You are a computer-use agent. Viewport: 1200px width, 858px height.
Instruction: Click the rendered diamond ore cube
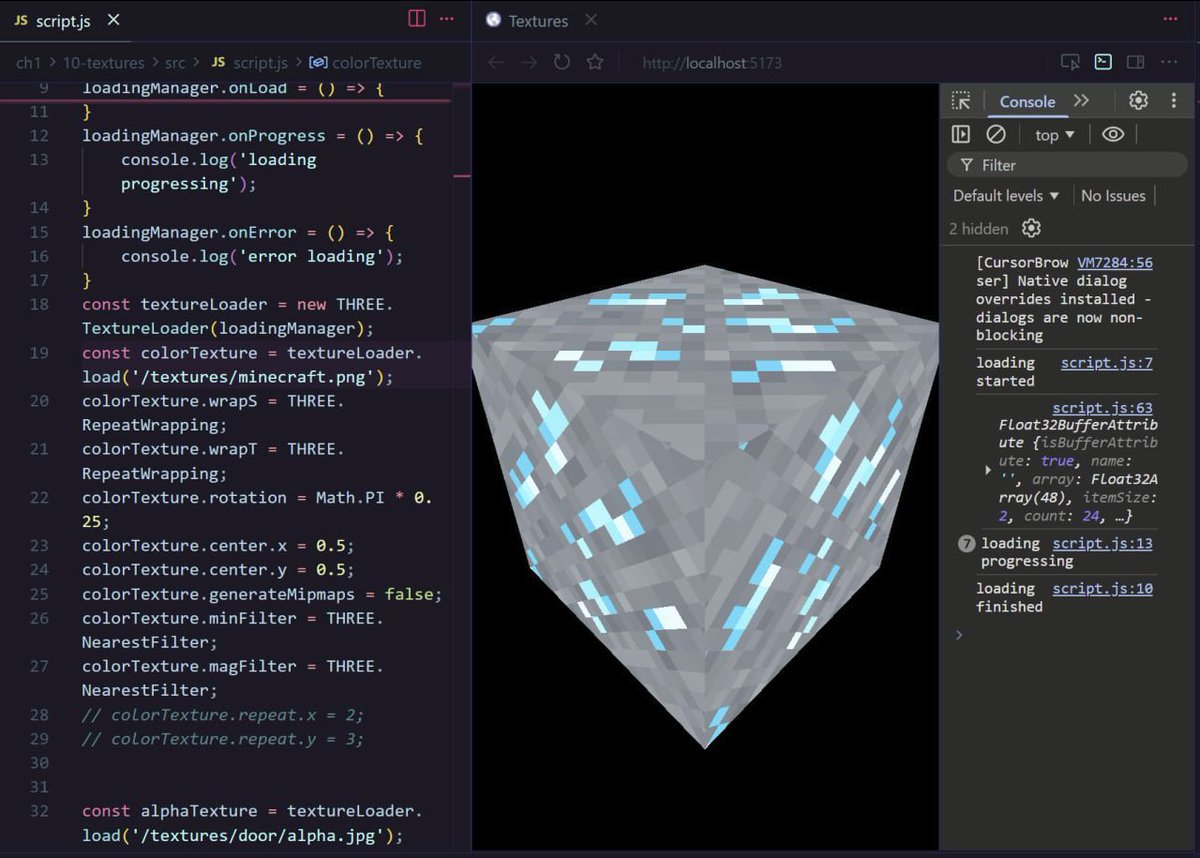tap(705, 505)
